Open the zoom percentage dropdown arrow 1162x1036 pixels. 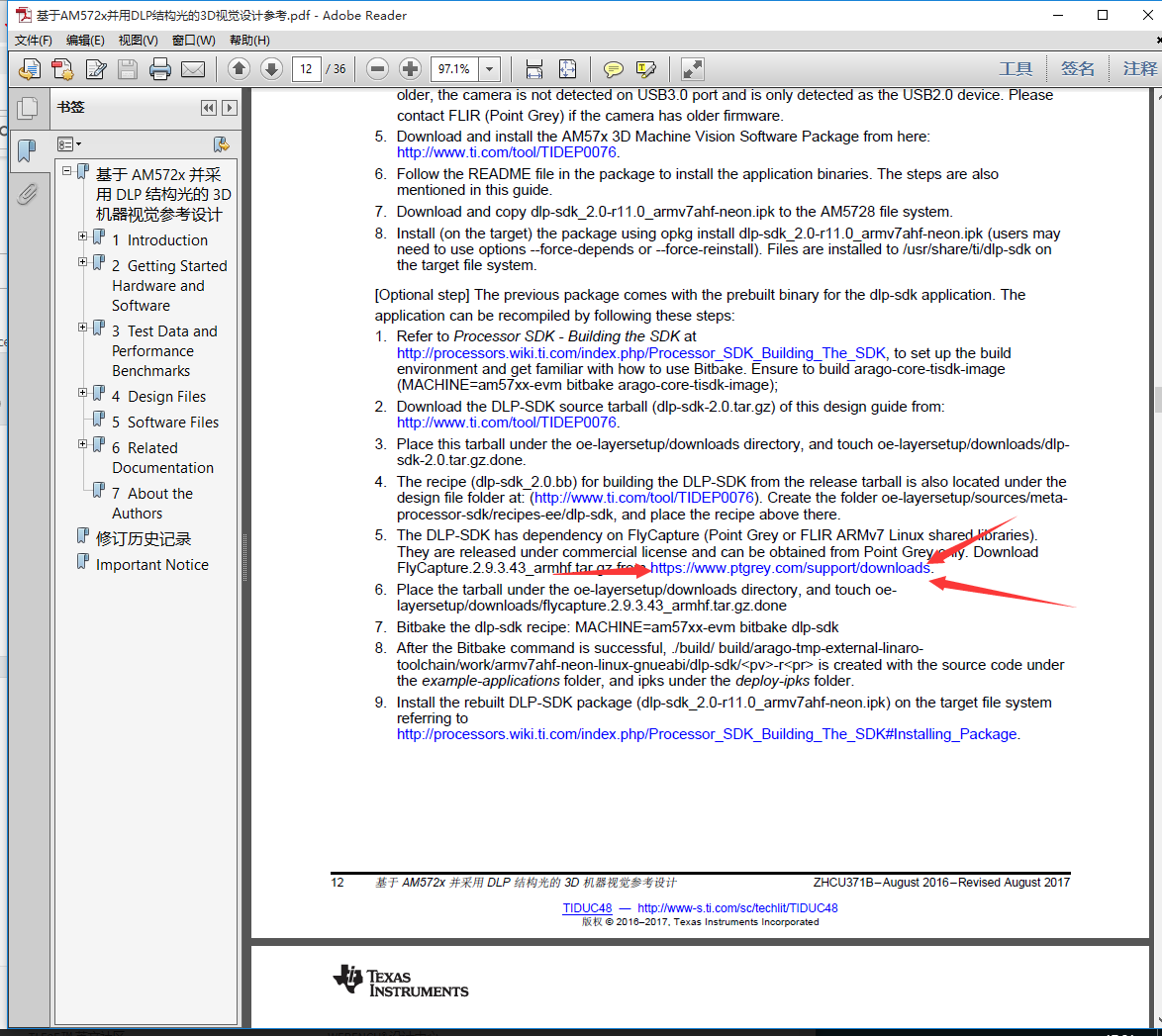pyautogui.click(x=489, y=69)
